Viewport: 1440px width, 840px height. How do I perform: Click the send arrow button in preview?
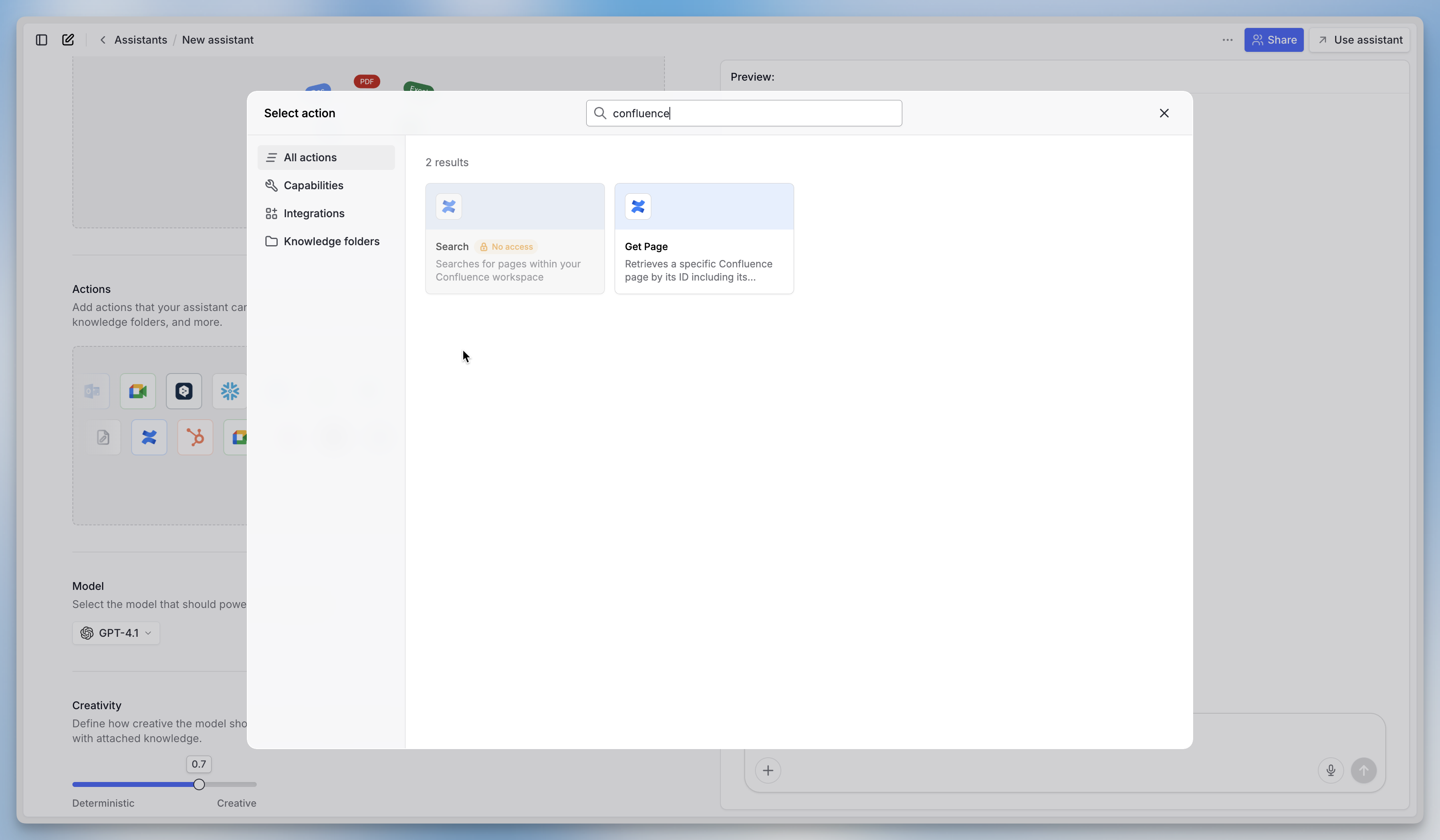1364,771
